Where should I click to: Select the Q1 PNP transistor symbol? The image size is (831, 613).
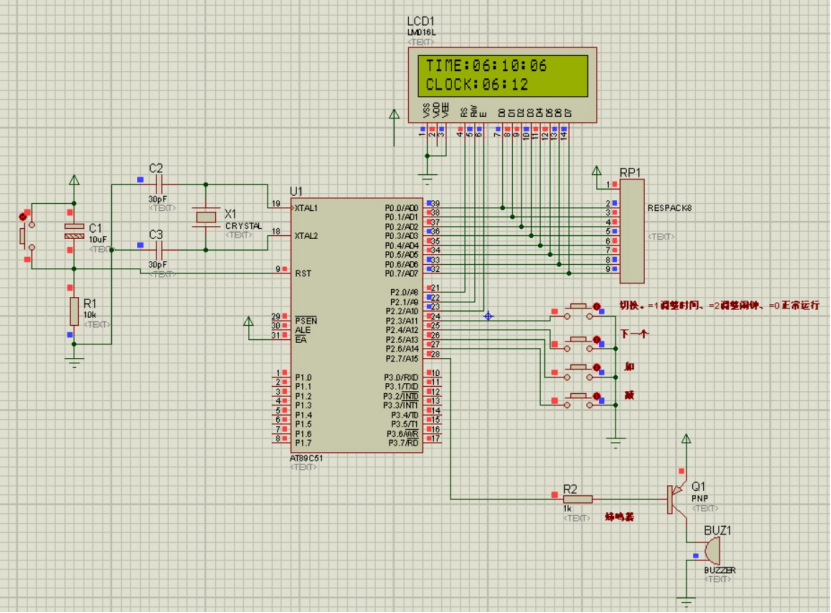click(x=677, y=499)
